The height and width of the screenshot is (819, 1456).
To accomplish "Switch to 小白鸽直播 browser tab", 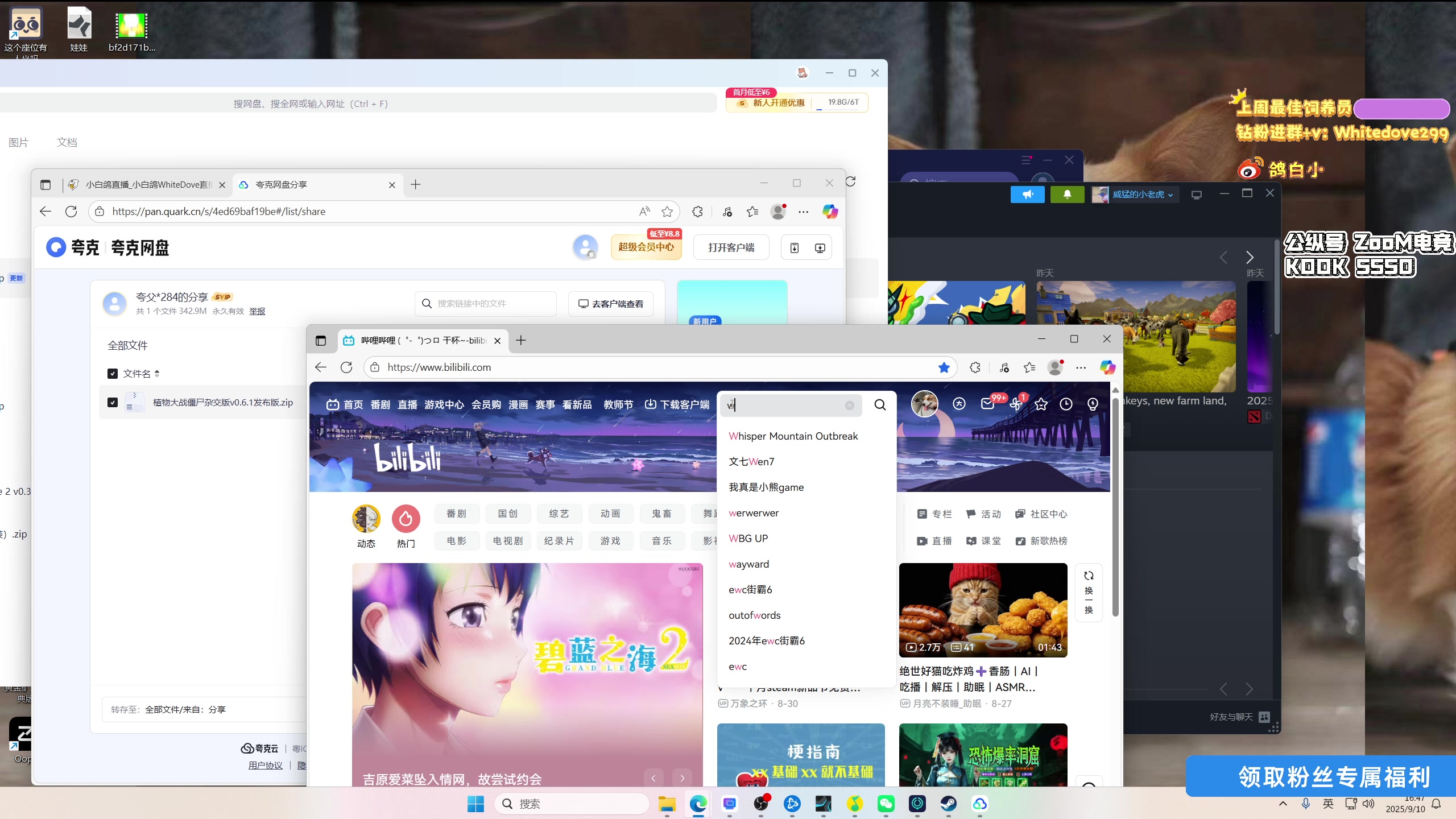I will pyautogui.click(x=148, y=184).
